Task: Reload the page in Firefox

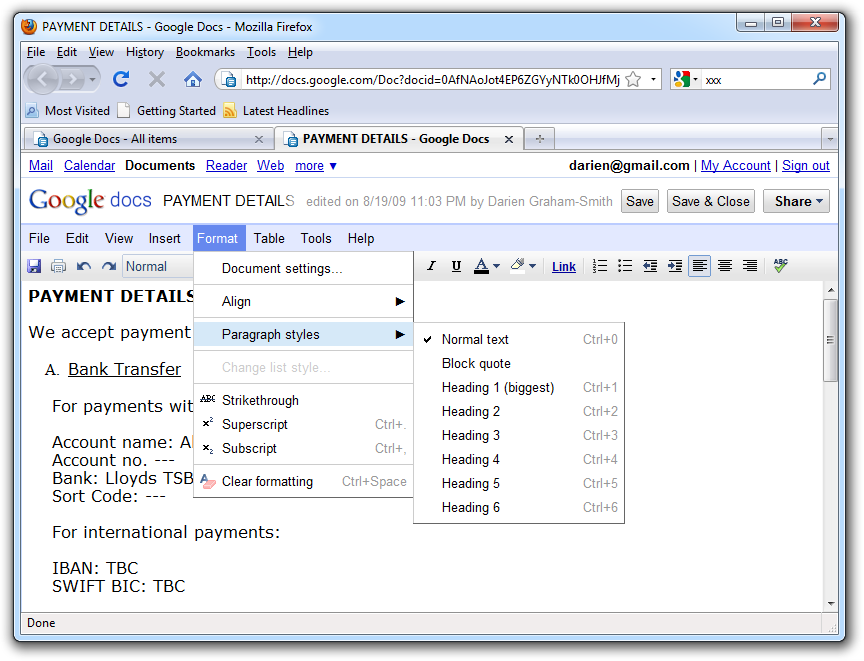Action: coord(121,80)
